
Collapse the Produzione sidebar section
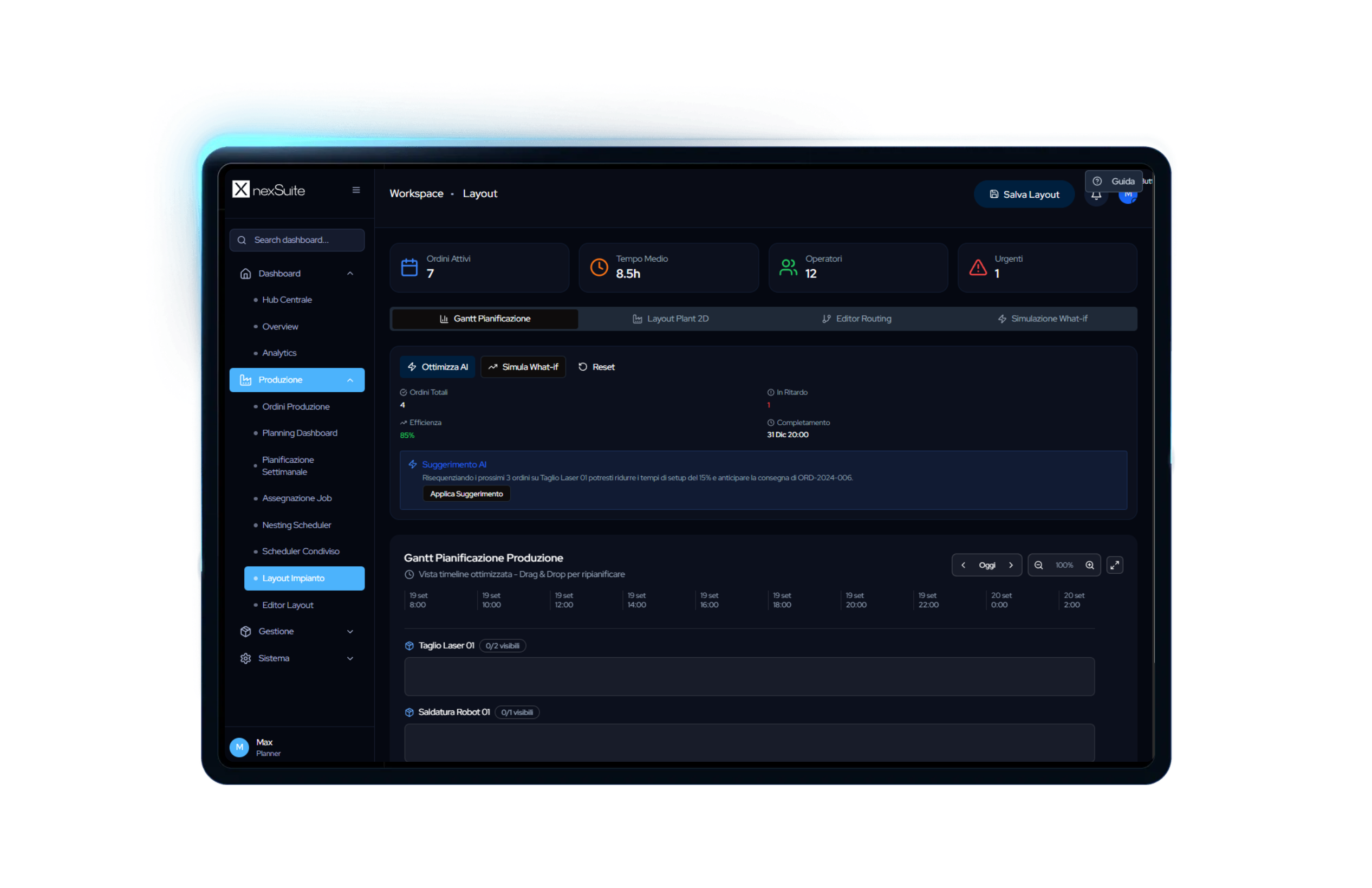(x=350, y=380)
